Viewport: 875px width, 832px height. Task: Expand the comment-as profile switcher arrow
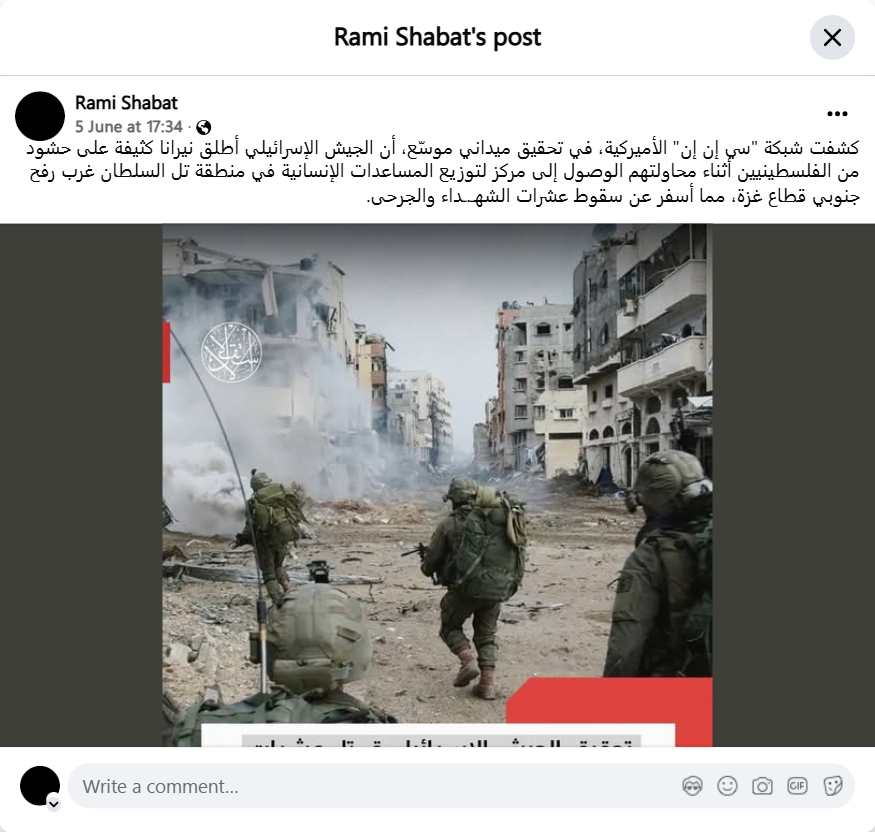point(54,804)
